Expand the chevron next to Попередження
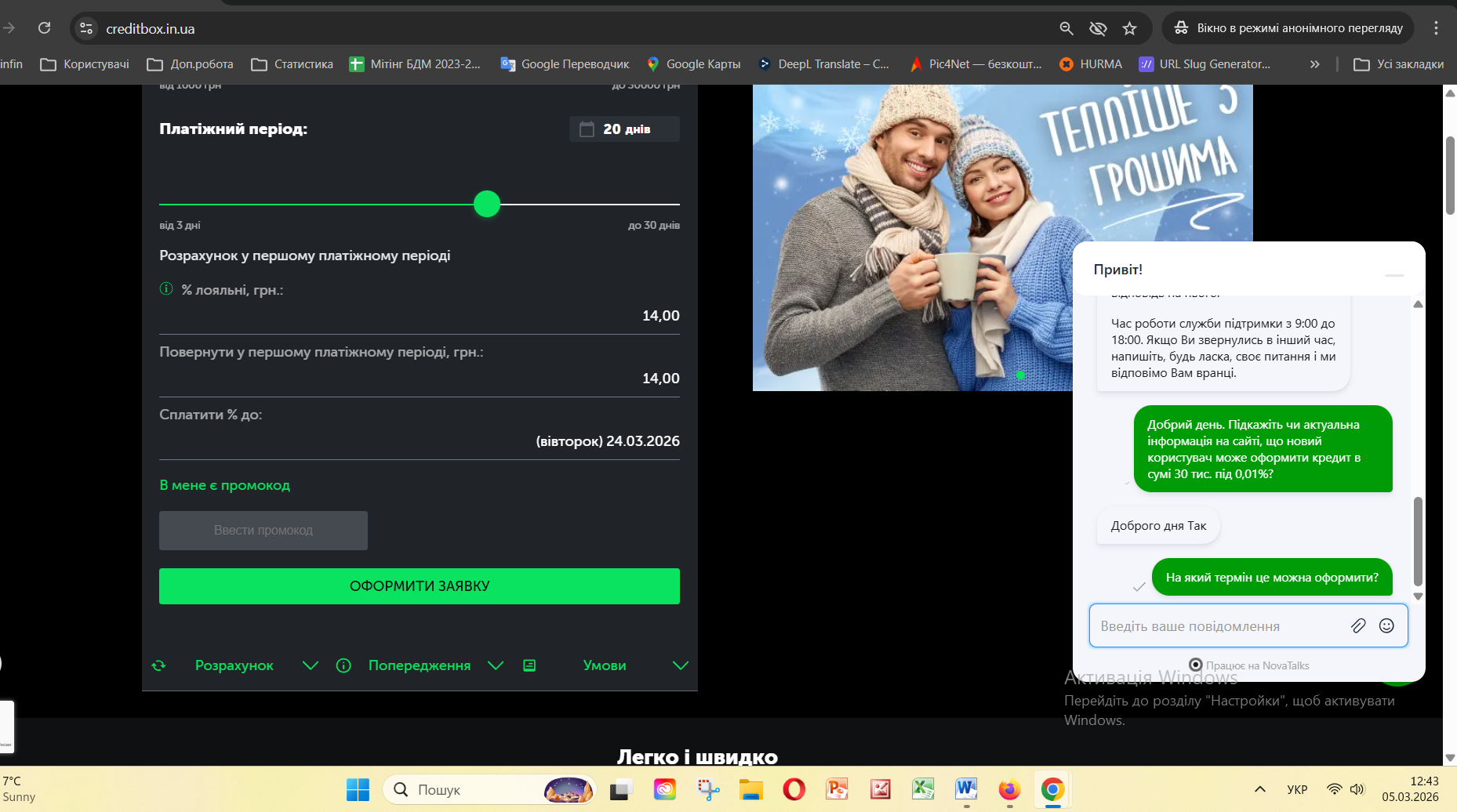The width and height of the screenshot is (1457, 812). [496, 665]
